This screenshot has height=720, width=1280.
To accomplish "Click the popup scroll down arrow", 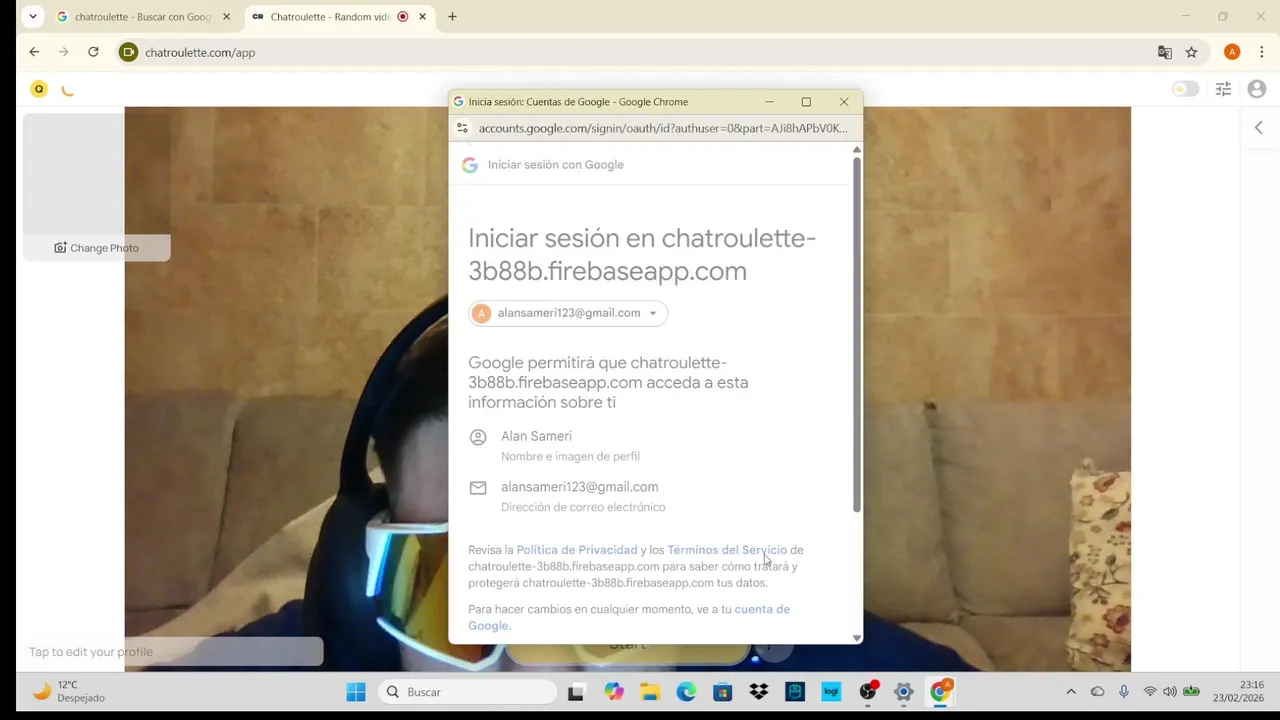I will (x=856, y=638).
